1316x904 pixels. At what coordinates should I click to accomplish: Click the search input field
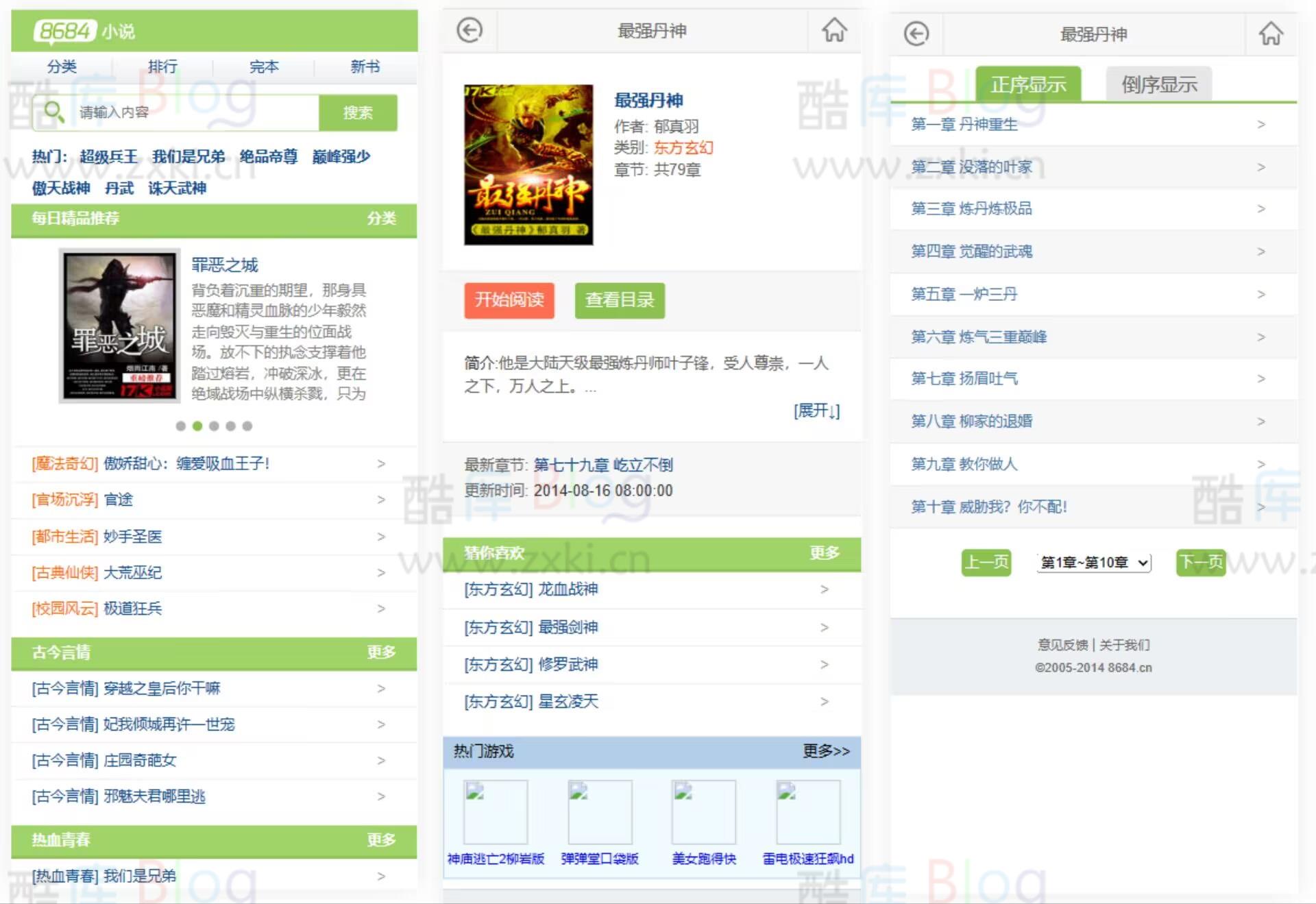(185, 112)
